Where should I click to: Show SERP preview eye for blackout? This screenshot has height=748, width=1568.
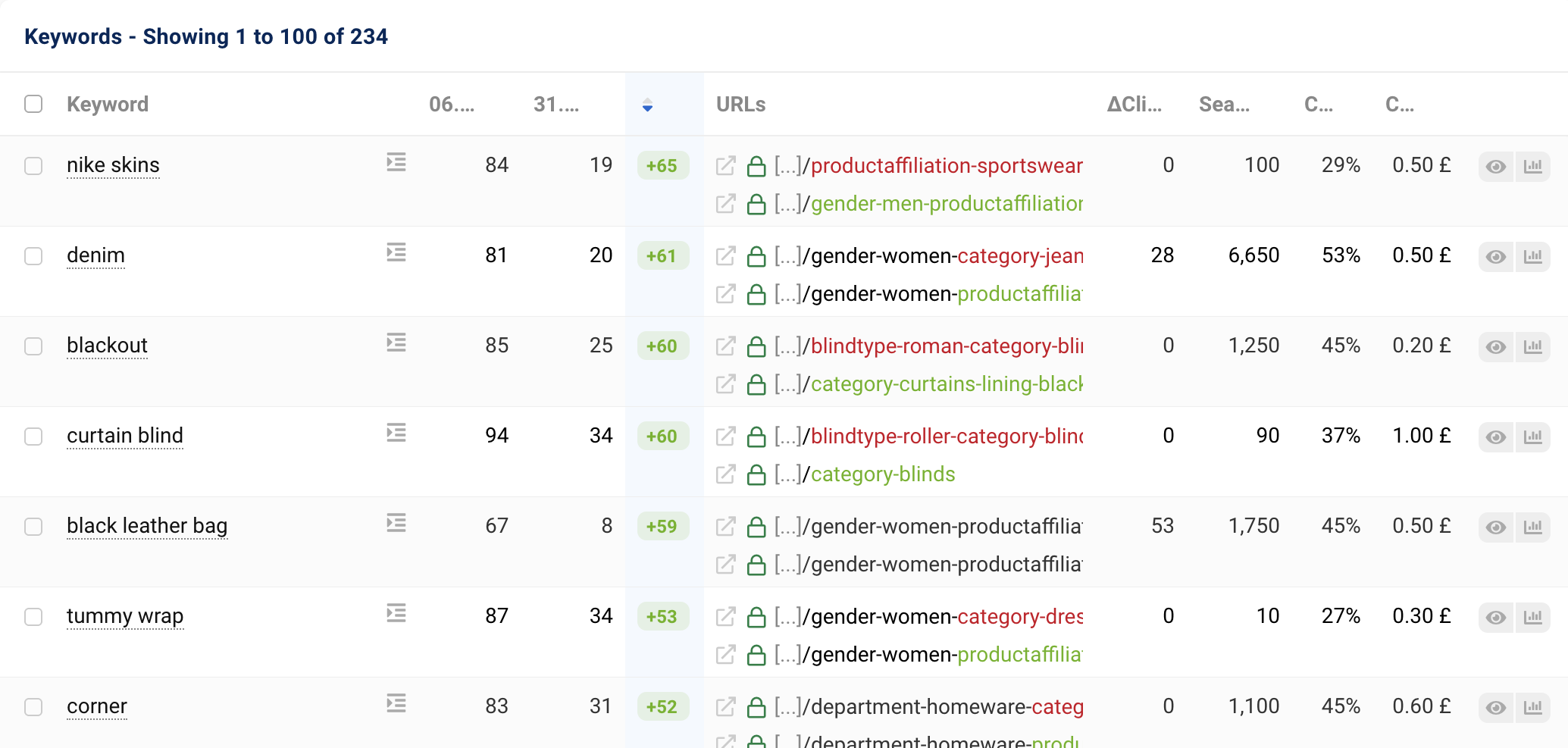tap(1496, 347)
